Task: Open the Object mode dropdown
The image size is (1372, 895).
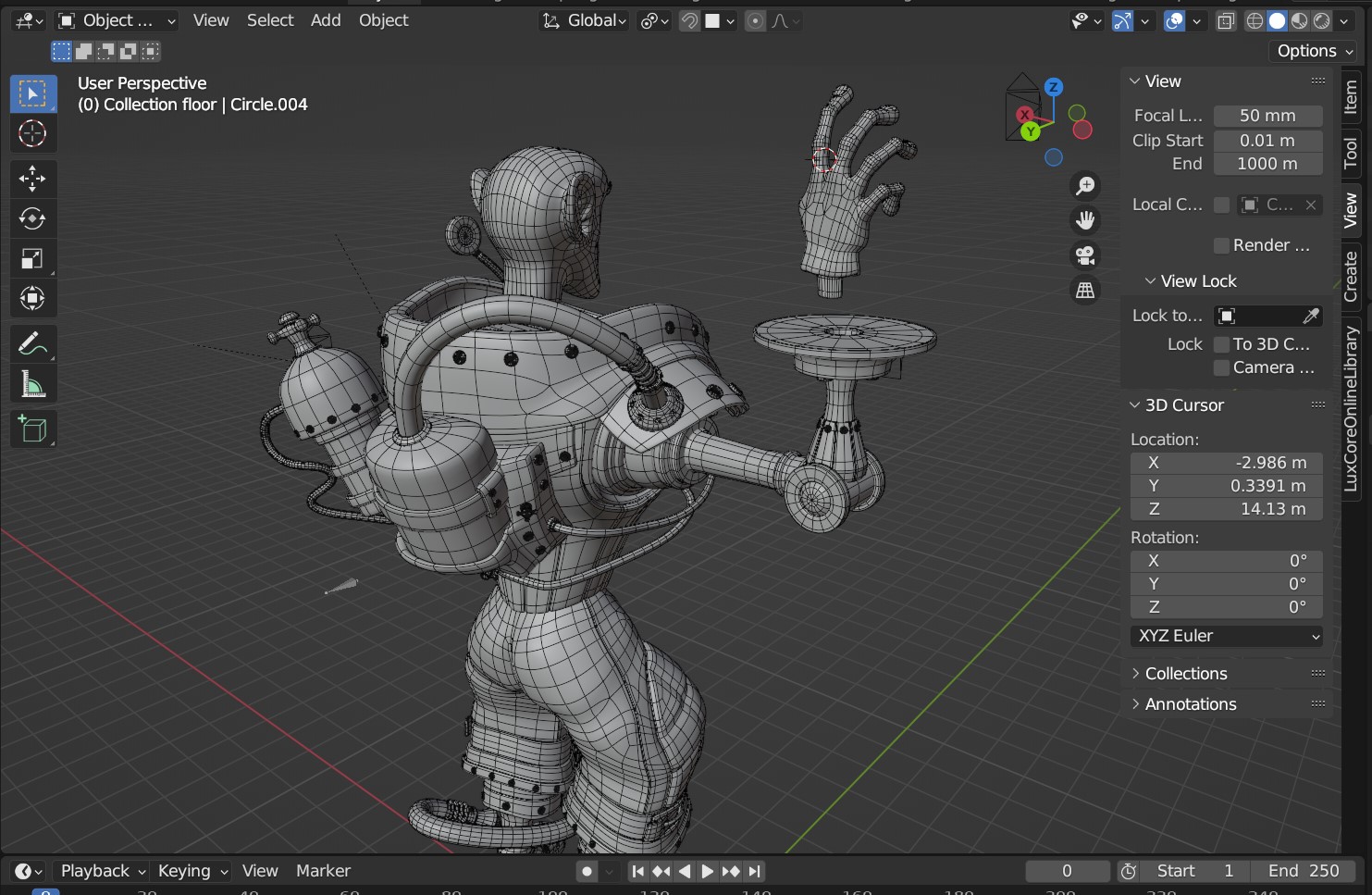Action: 116,20
